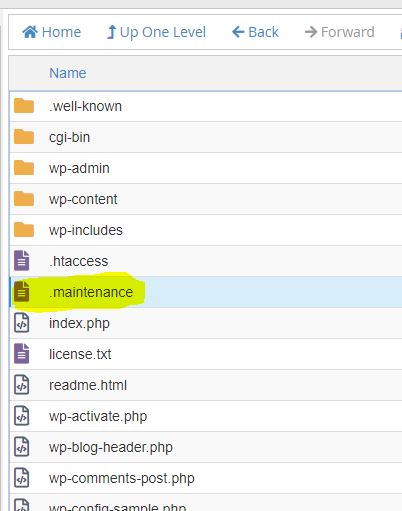402x511 pixels.
Task: Select the wp-content folder name
Action: click(x=83, y=199)
